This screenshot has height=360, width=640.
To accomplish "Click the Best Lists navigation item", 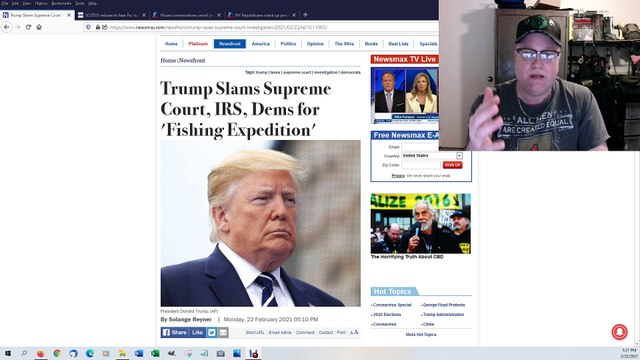I will coord(398,44).
